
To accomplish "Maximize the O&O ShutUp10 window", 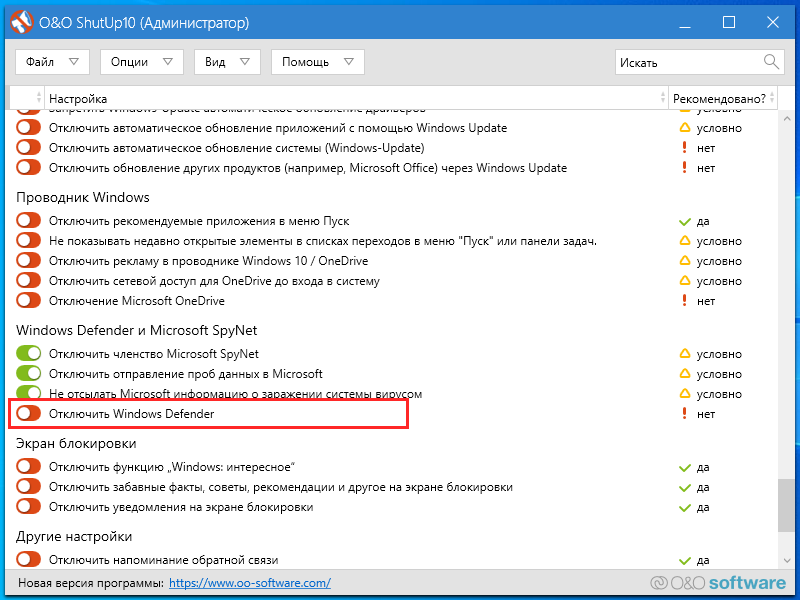I will 729,22.
